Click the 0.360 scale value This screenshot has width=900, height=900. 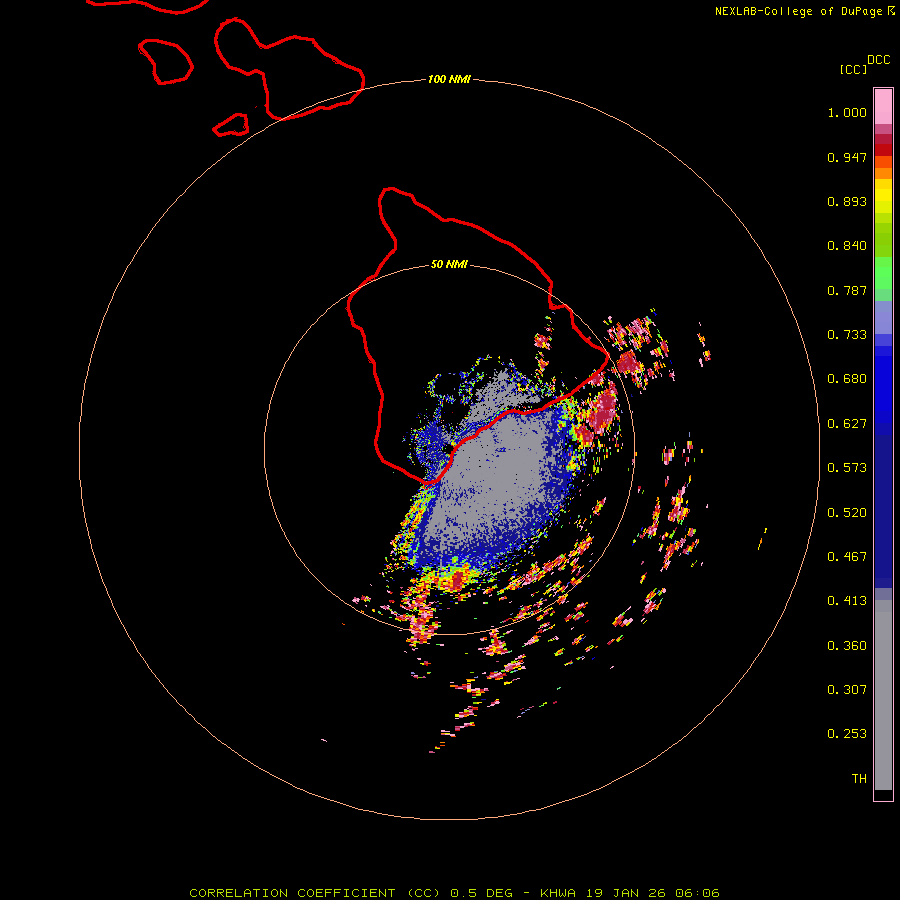847,646
